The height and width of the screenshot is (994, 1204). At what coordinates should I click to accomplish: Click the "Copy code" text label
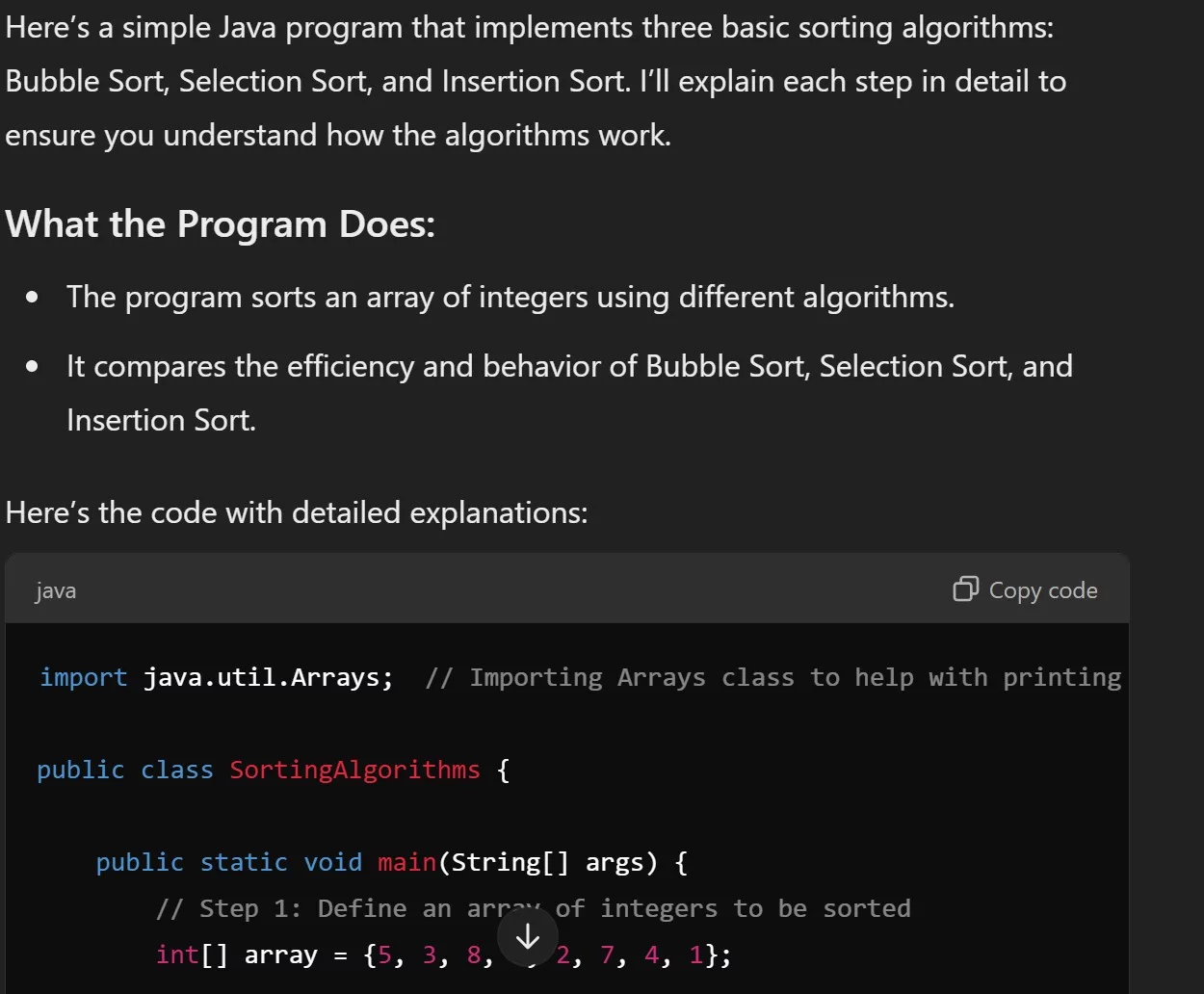coord(1043,590)
